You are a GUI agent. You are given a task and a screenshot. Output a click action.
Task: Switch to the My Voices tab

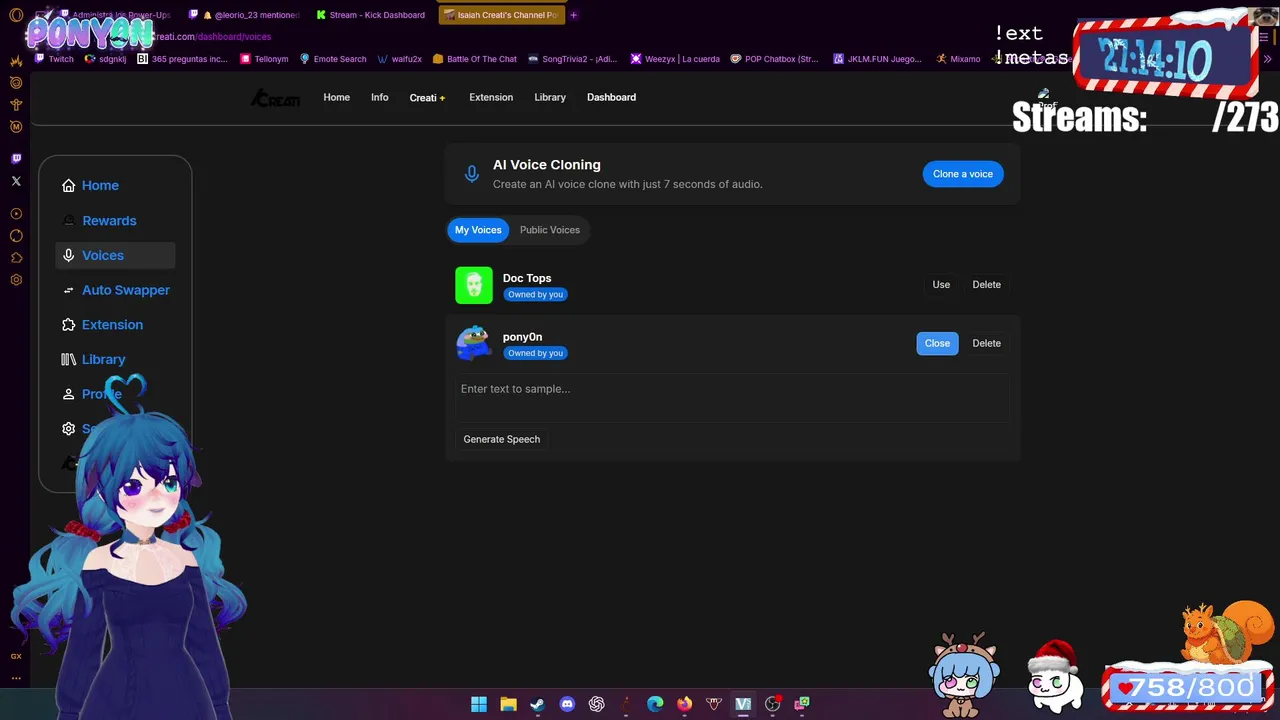click(x=478, y=230)
